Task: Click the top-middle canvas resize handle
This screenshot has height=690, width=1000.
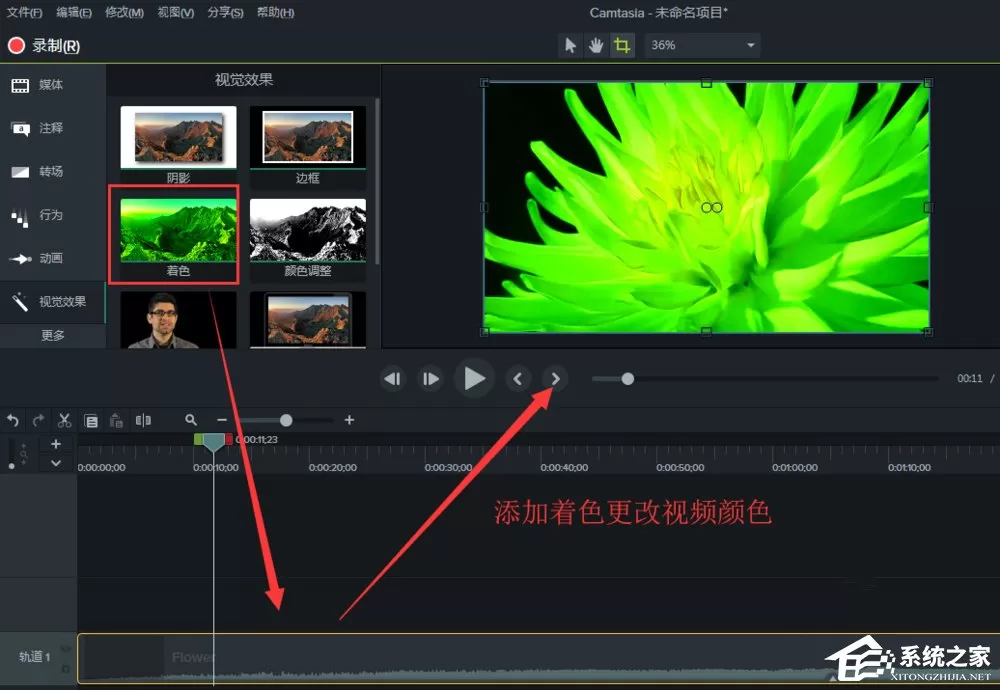Action: click(x=706, y=83)
